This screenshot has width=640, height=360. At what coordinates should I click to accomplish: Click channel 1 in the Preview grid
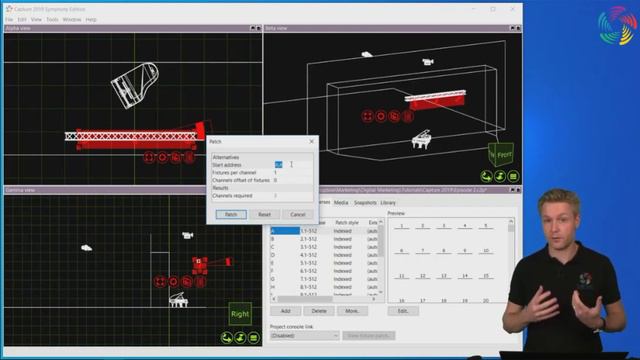click(402, 226)
